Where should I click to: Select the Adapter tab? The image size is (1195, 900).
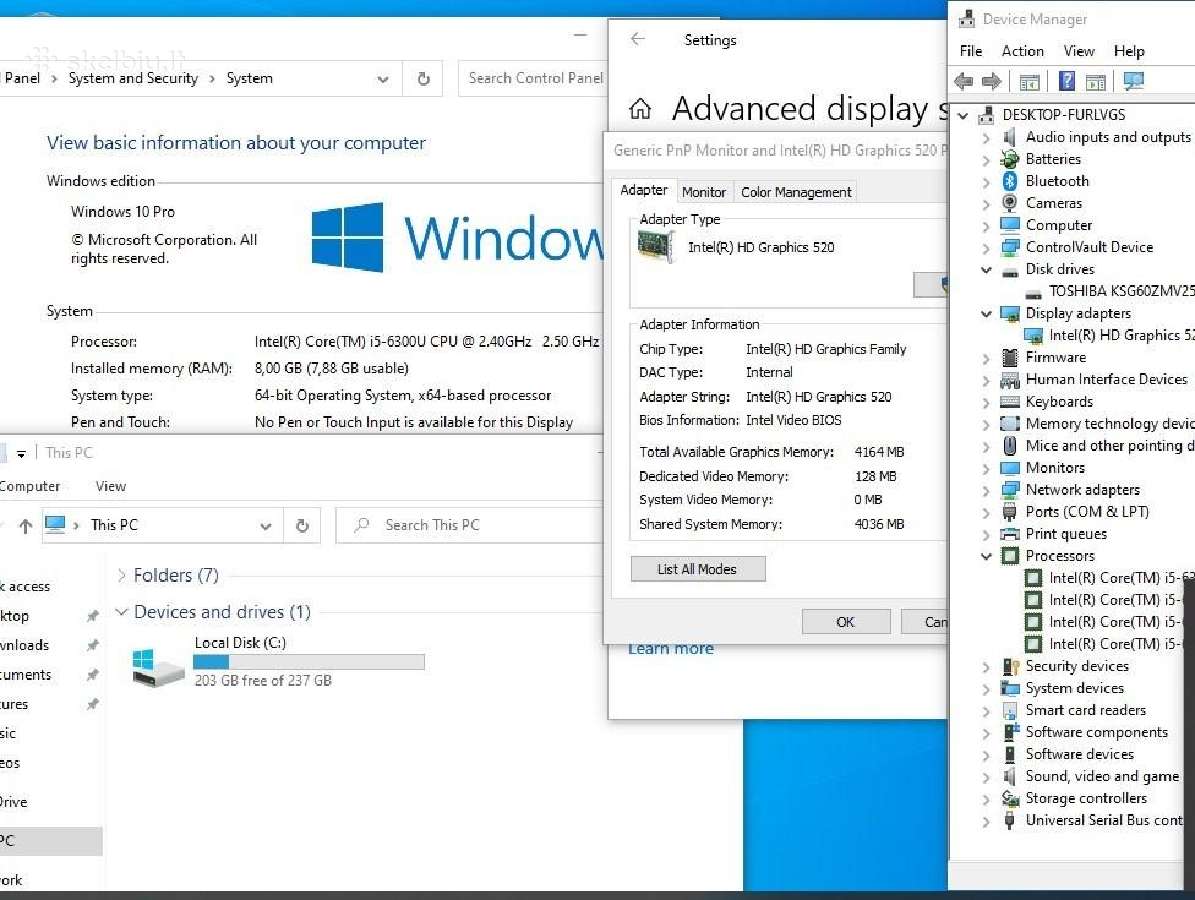coord(644,190)
